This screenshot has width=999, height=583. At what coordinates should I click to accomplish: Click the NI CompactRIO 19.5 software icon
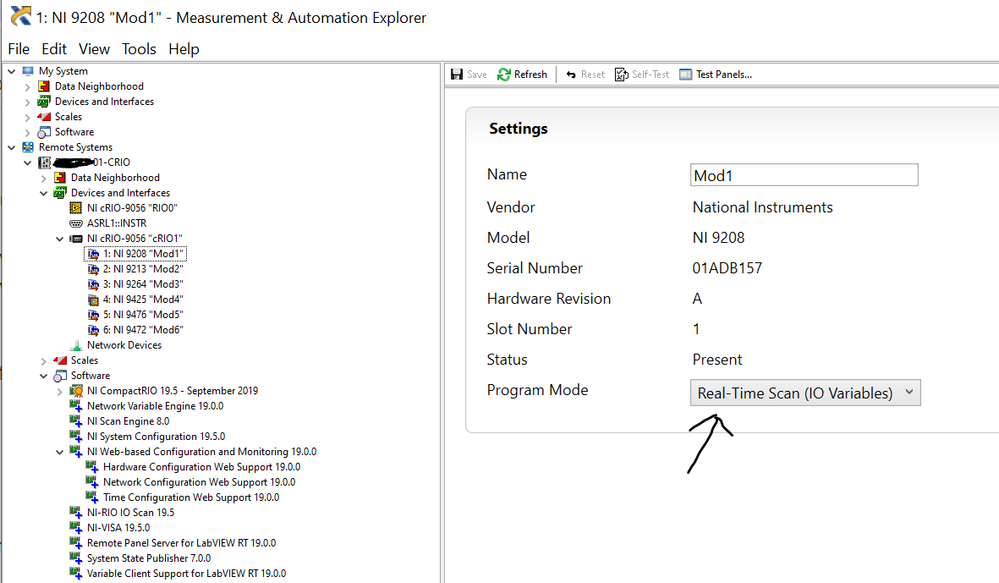(x=76, y=391)
